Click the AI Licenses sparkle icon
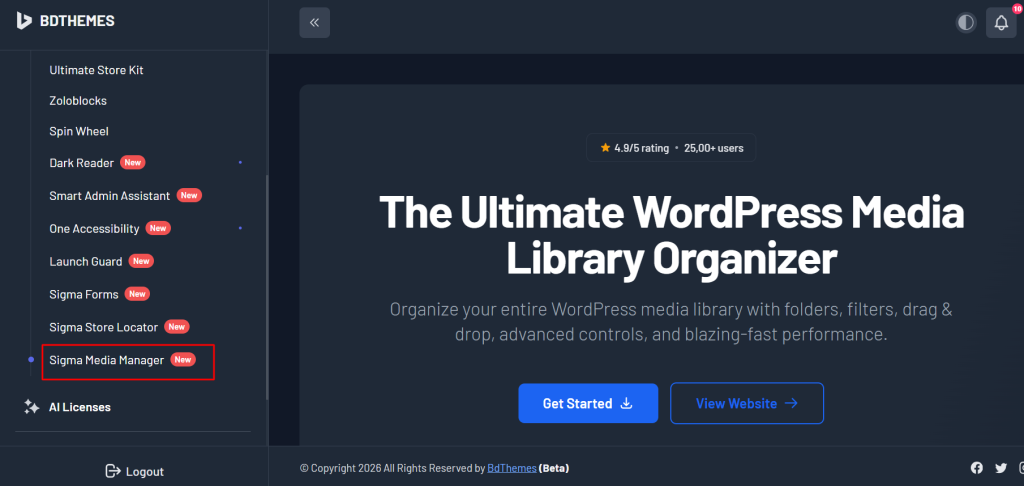The image size is (1024, 486). [x=32, y=407]
